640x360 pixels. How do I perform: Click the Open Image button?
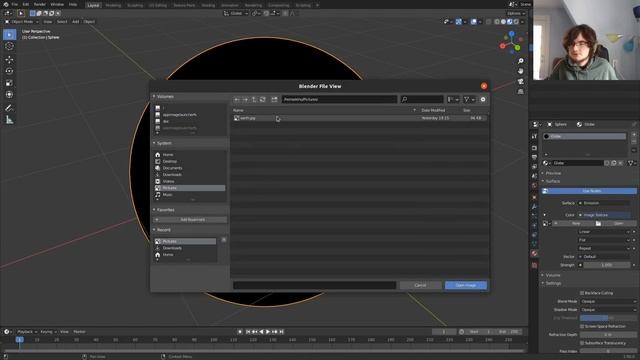466,285
